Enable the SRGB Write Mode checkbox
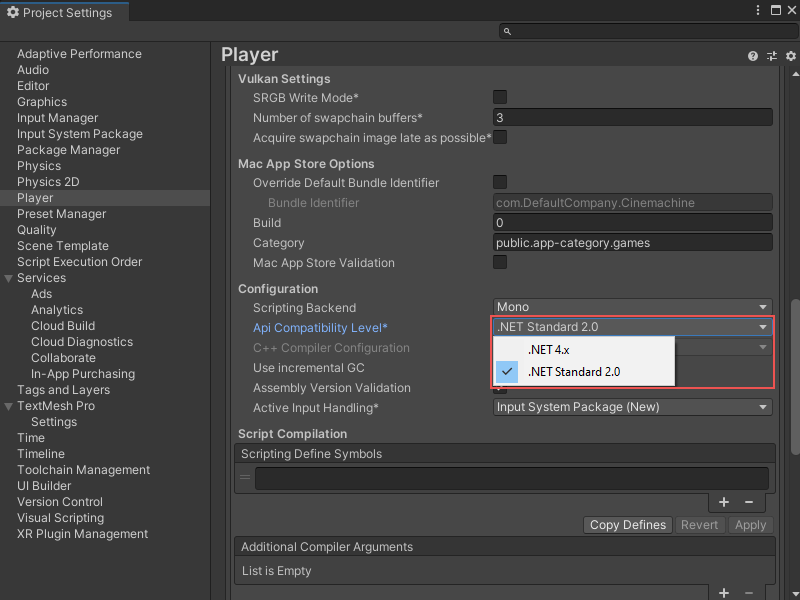The width and height of the screenshot is (800, 600). pos(500,97)
